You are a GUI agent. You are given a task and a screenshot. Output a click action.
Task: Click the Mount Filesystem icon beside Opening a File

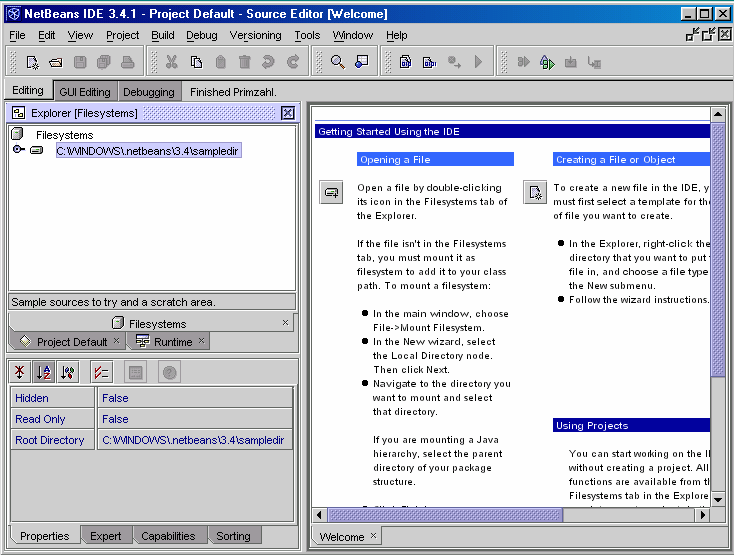click(x=331, y=192)
